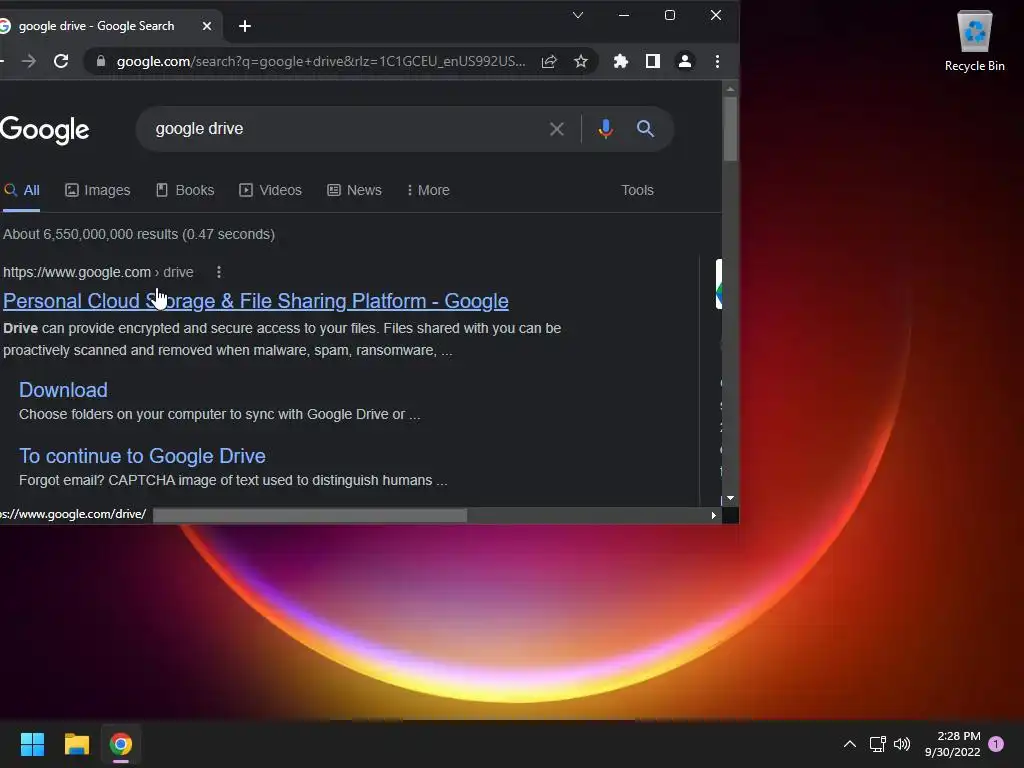
Task: Close the google drive search tab
Action: [206, 26]
